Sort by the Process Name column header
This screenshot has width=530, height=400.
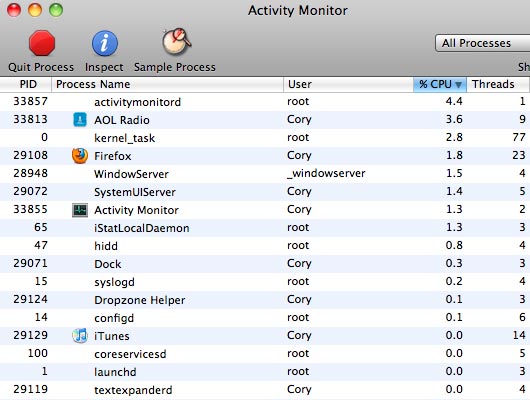167,84
